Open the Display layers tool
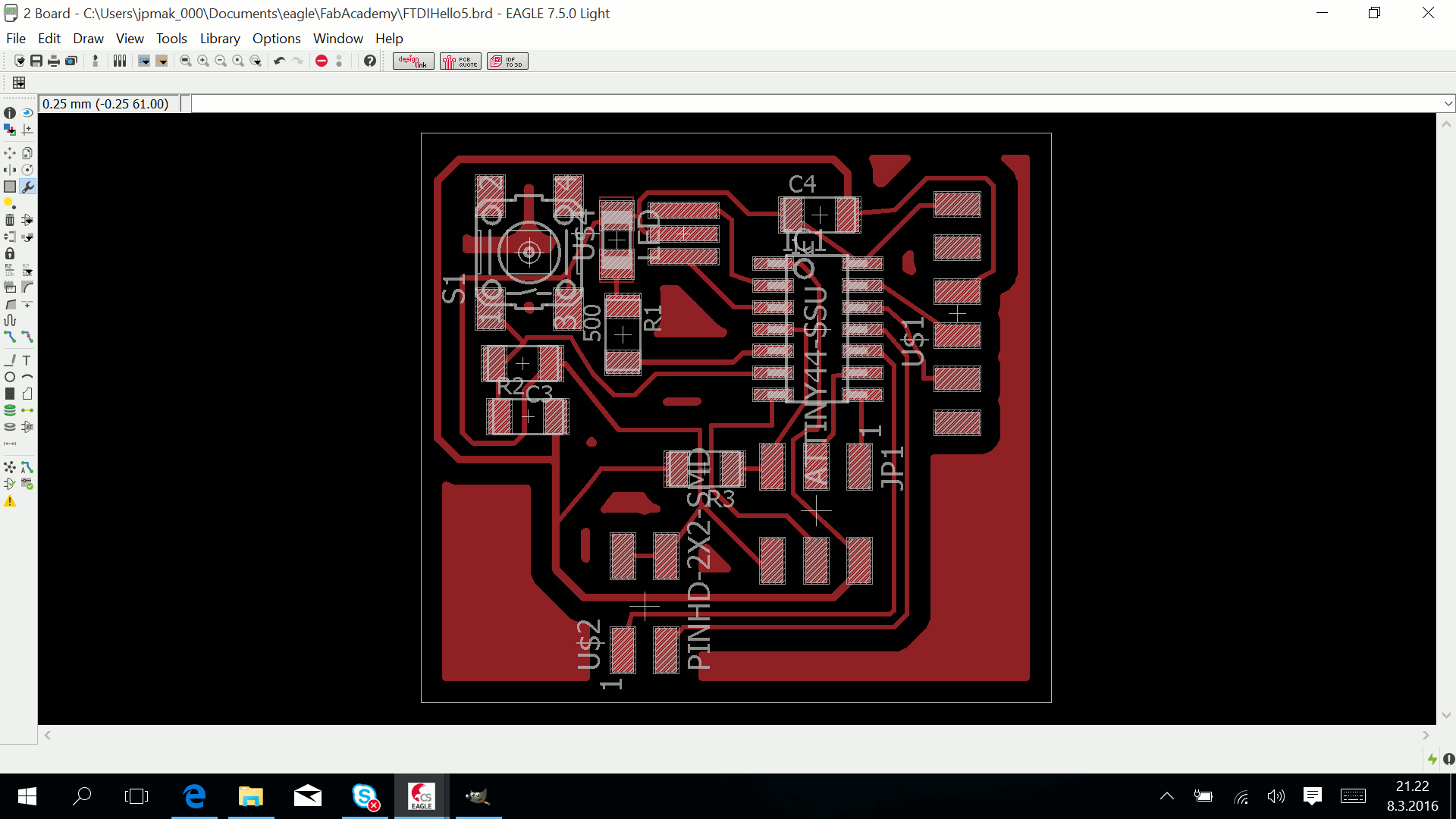 10,130
